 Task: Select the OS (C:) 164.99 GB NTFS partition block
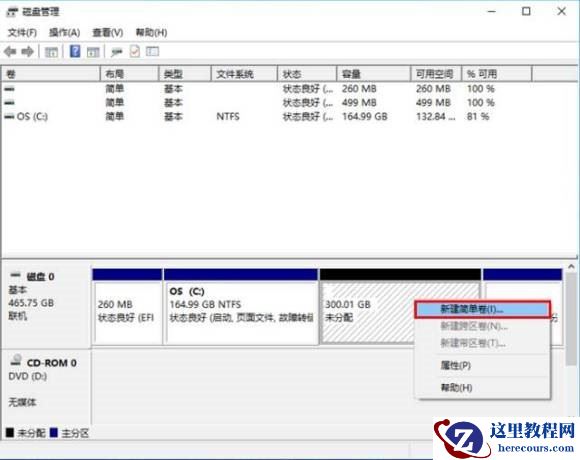tap(241, 307)
